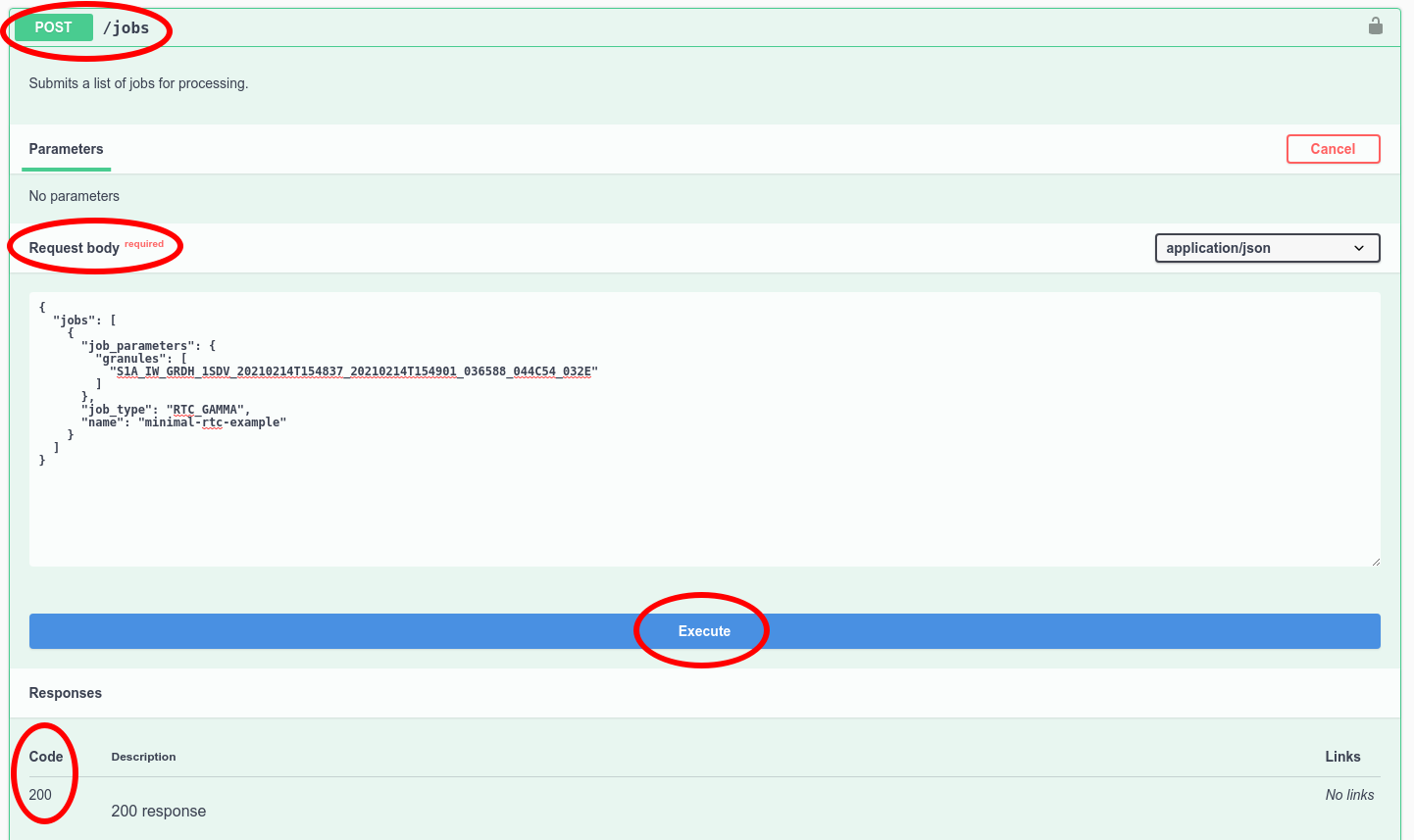Click inside the request body JSON textarea

pyautogui.click(x=704, y=429)
